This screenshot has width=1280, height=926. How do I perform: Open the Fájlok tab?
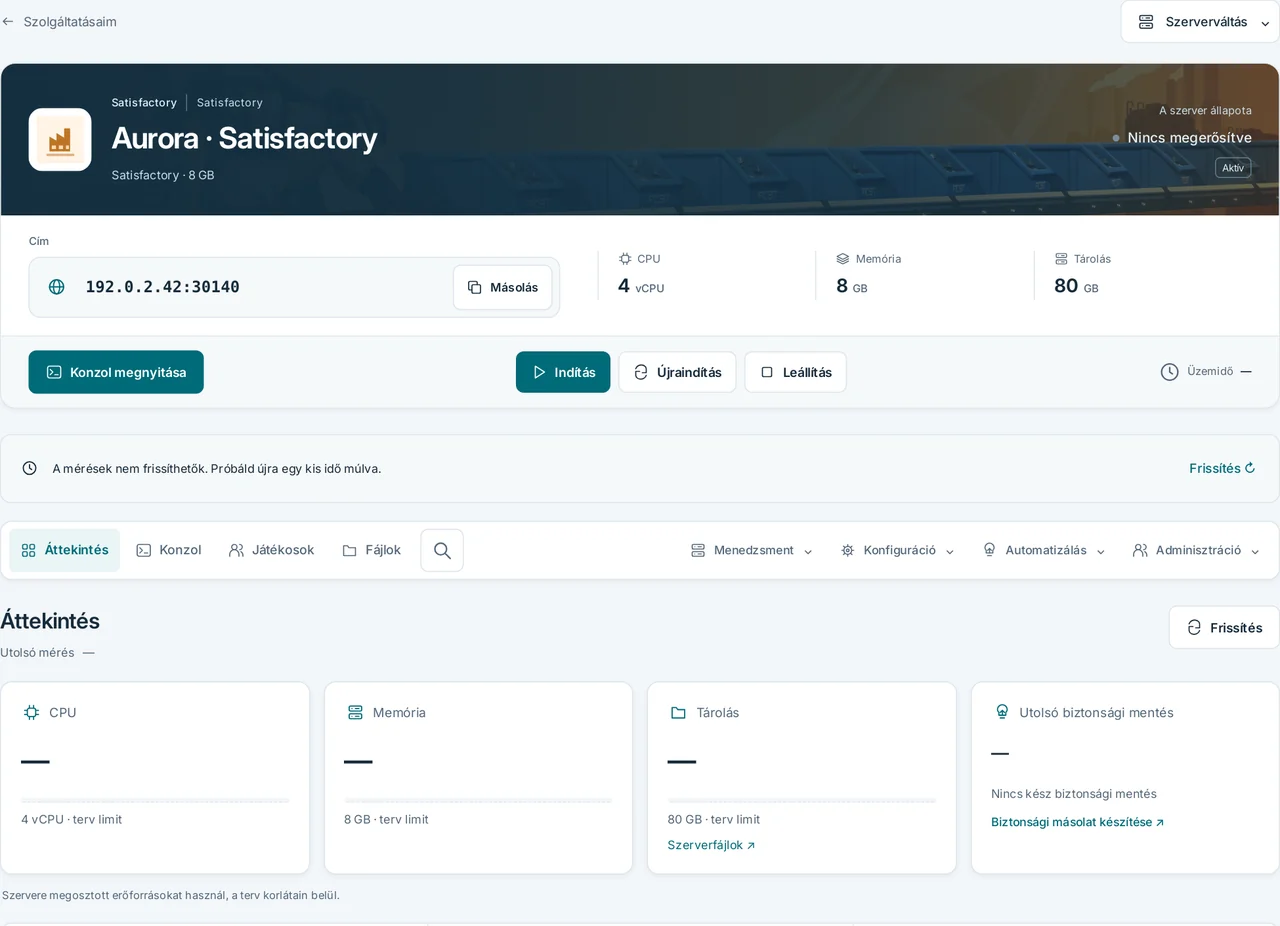(x=372, y=550)
